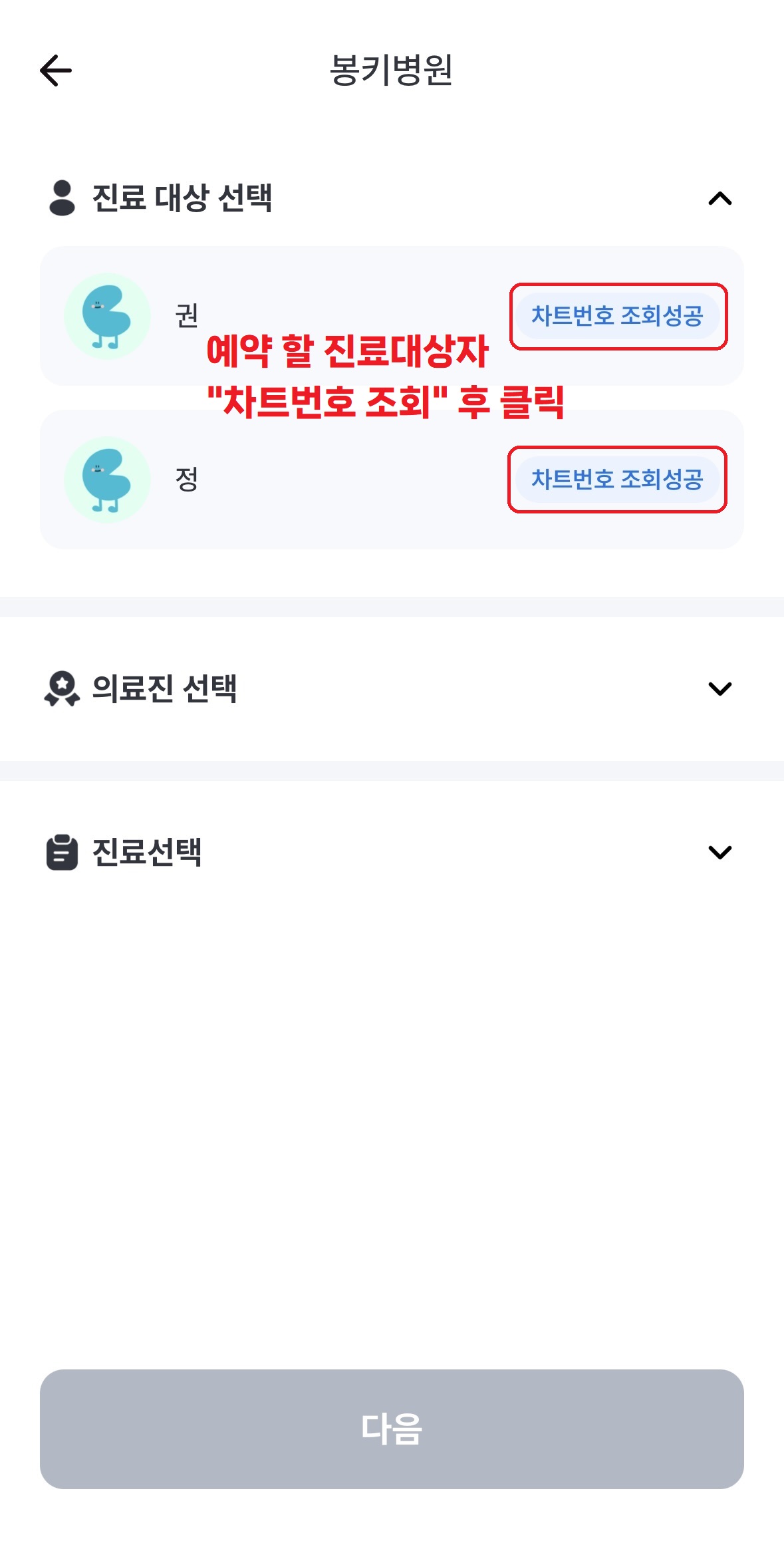
Task: Click the 봉키병원 page title
Action: 391,70
